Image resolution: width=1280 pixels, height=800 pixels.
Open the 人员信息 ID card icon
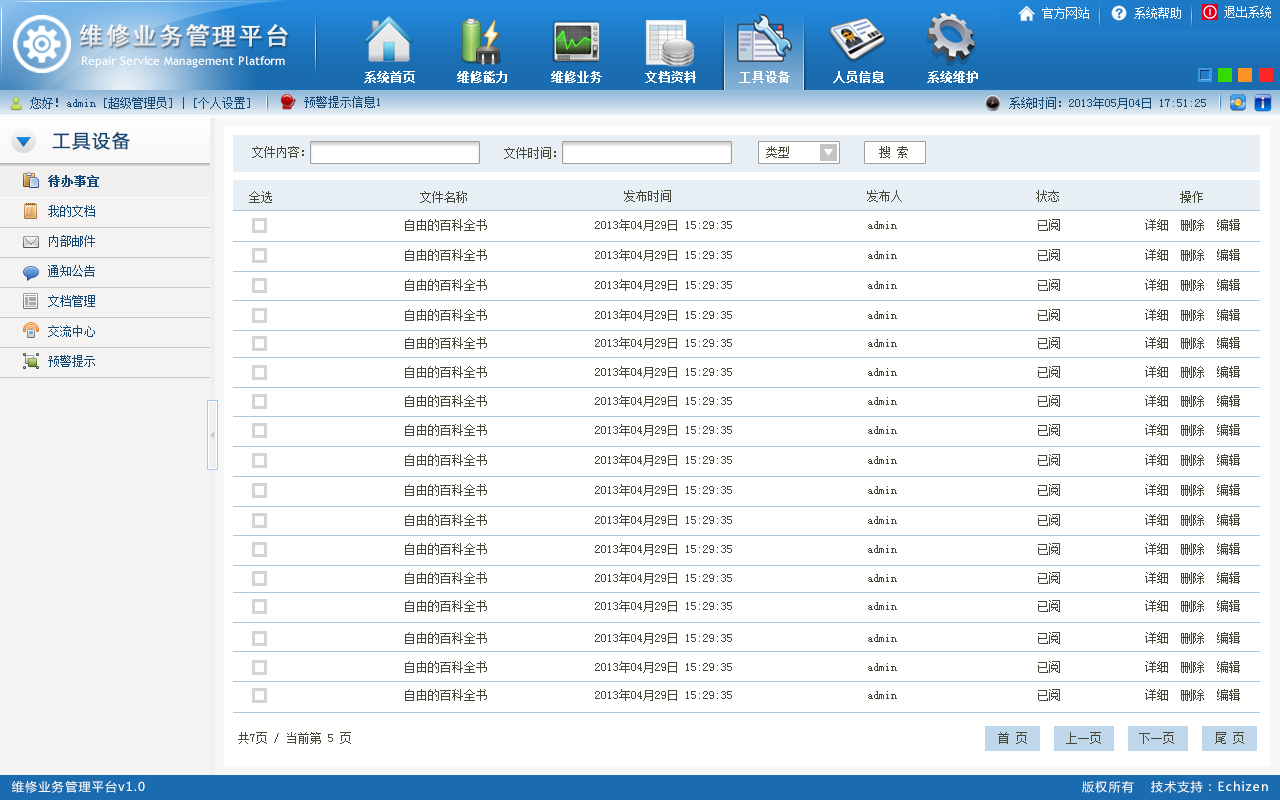858,41
